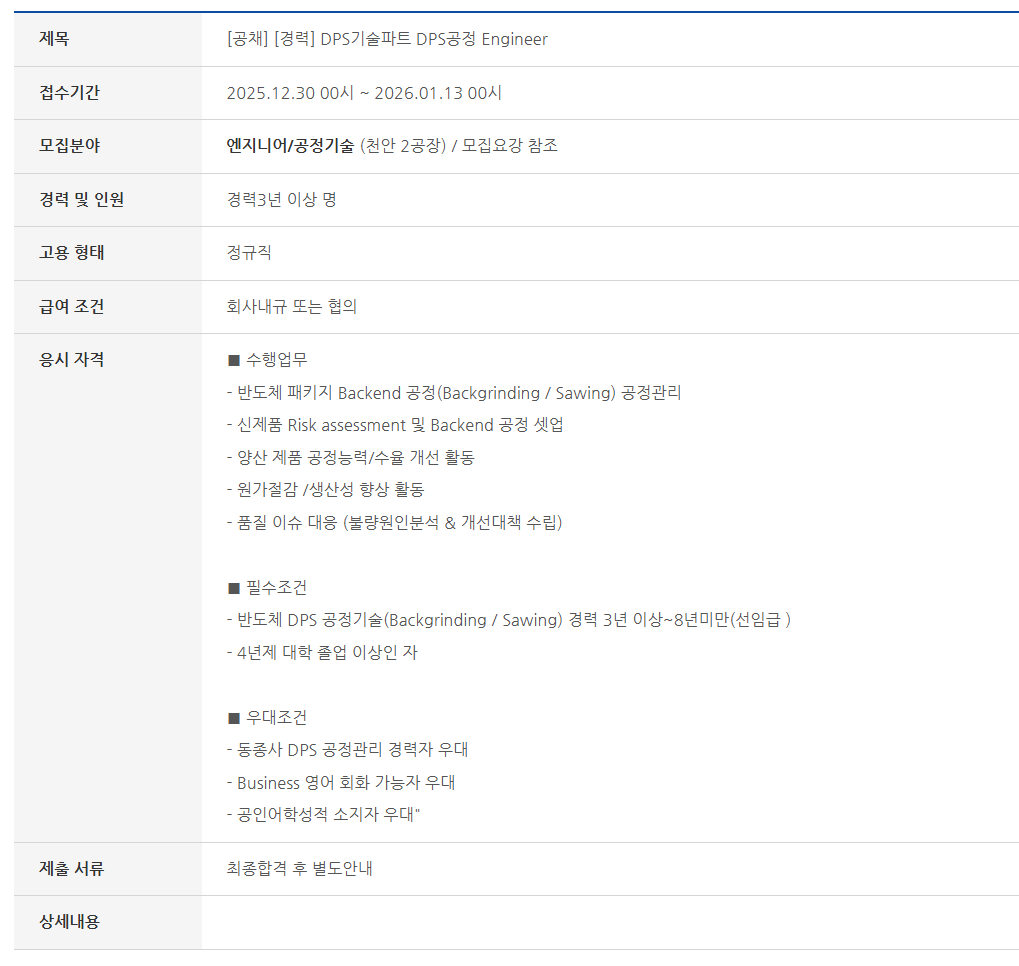Click the 정규직 employment type text
1019x966 pixels.
tap(249, 253)
